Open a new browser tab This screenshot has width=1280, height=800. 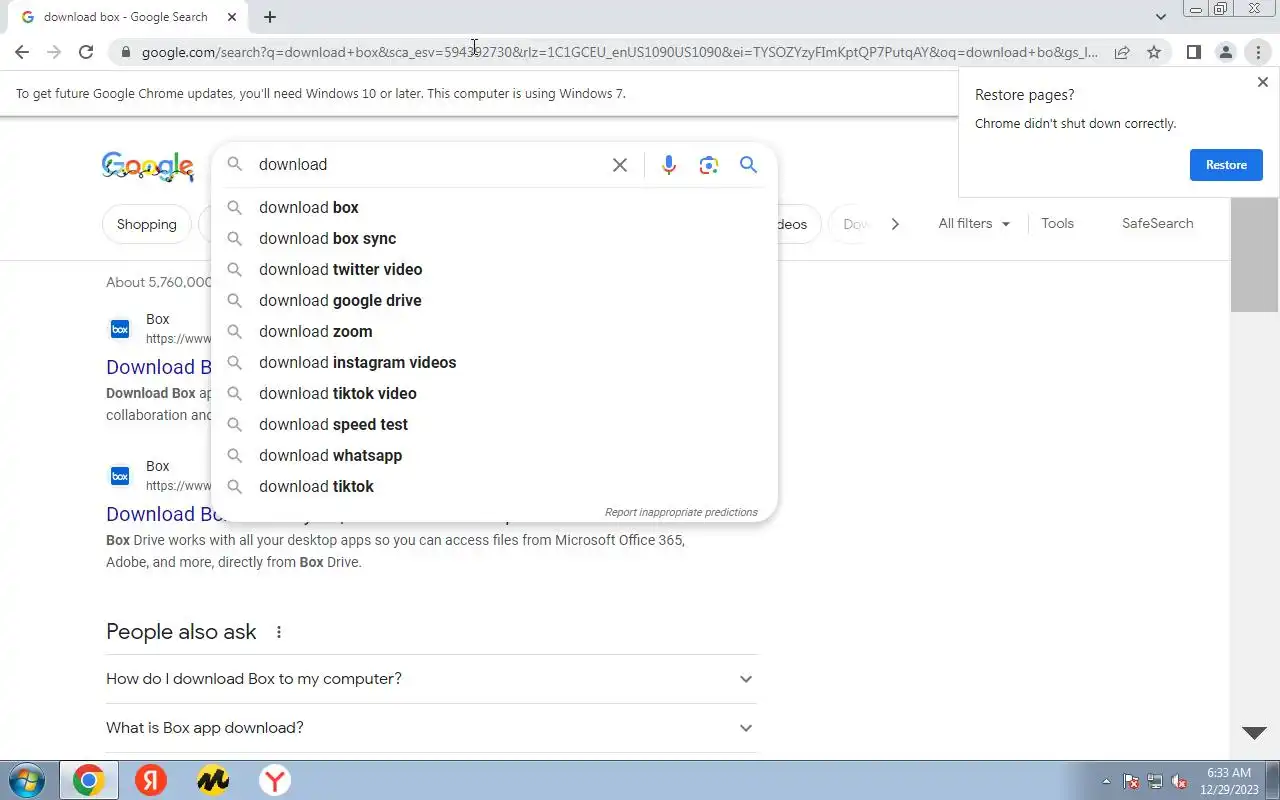point(270,17)
